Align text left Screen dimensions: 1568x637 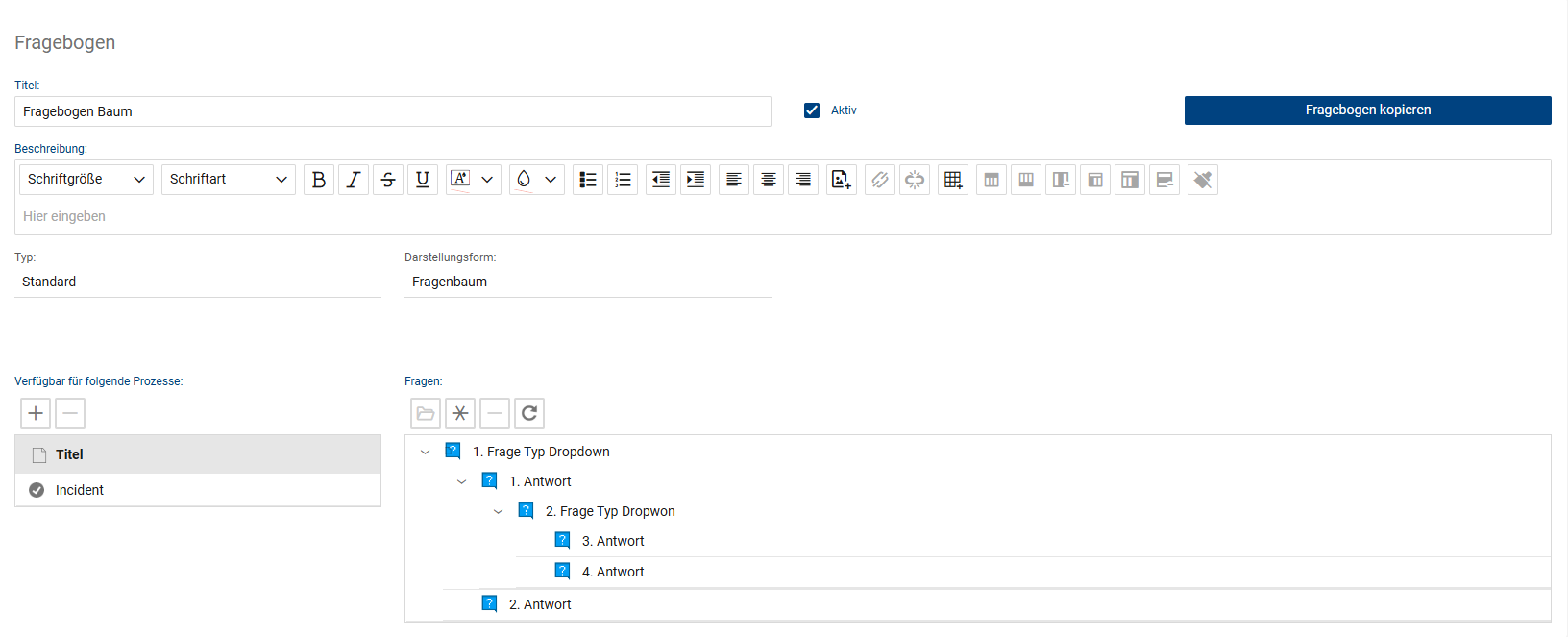734,180
